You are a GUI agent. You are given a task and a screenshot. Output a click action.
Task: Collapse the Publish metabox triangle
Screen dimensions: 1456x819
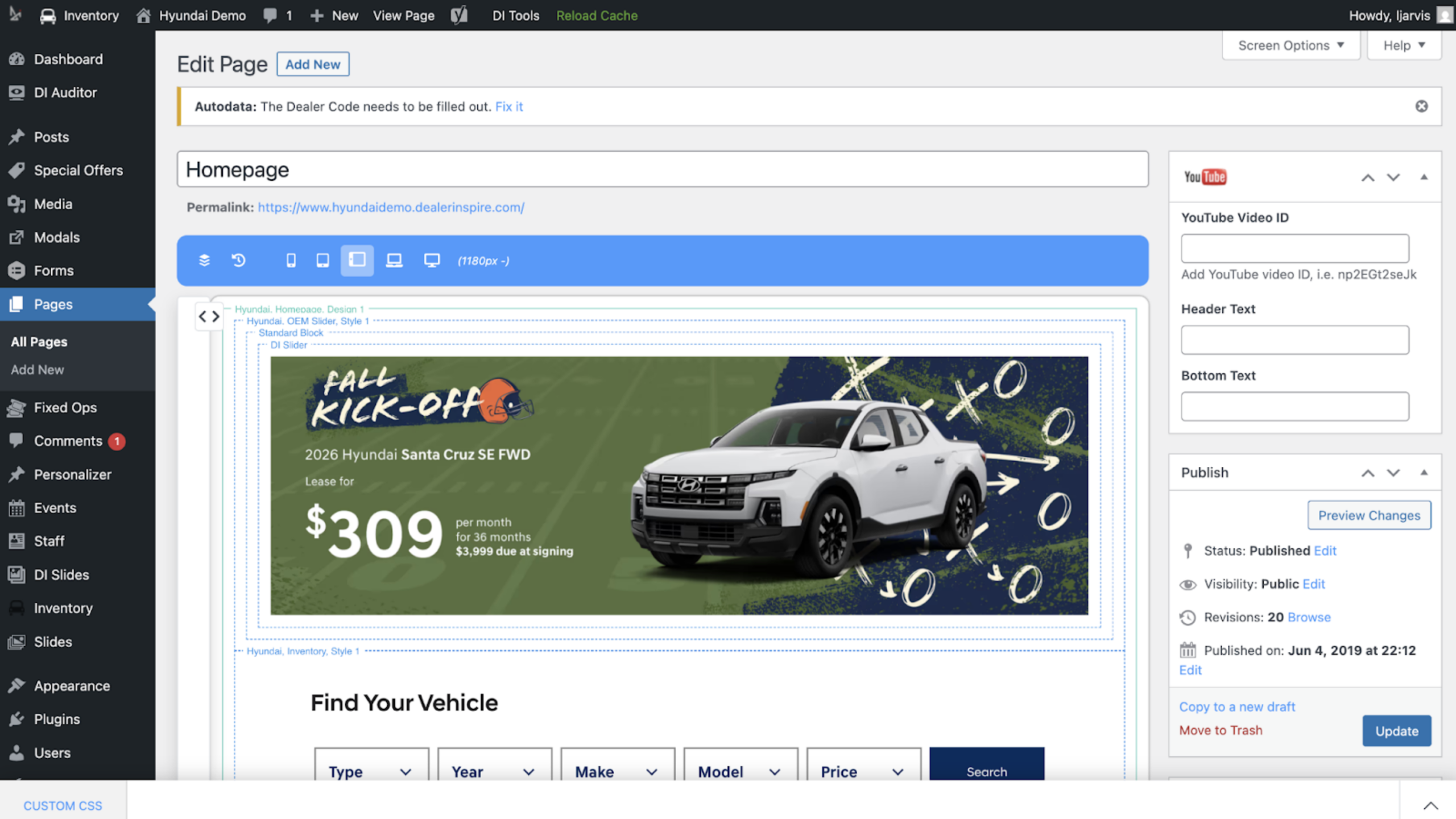[1424, 473]
